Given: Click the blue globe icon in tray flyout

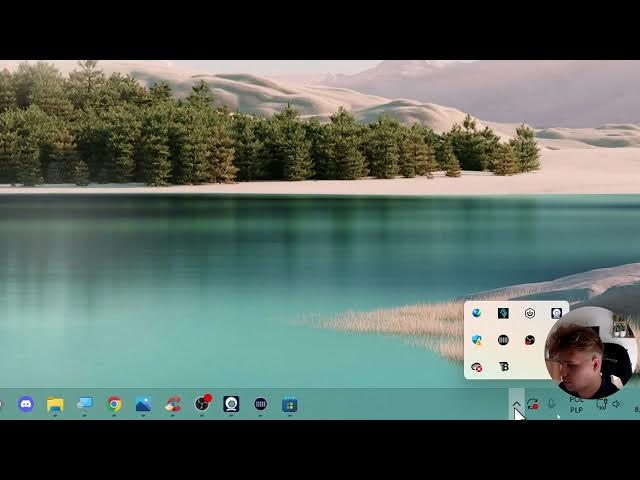Looking at the screenshot, I should tap(476, 313).
